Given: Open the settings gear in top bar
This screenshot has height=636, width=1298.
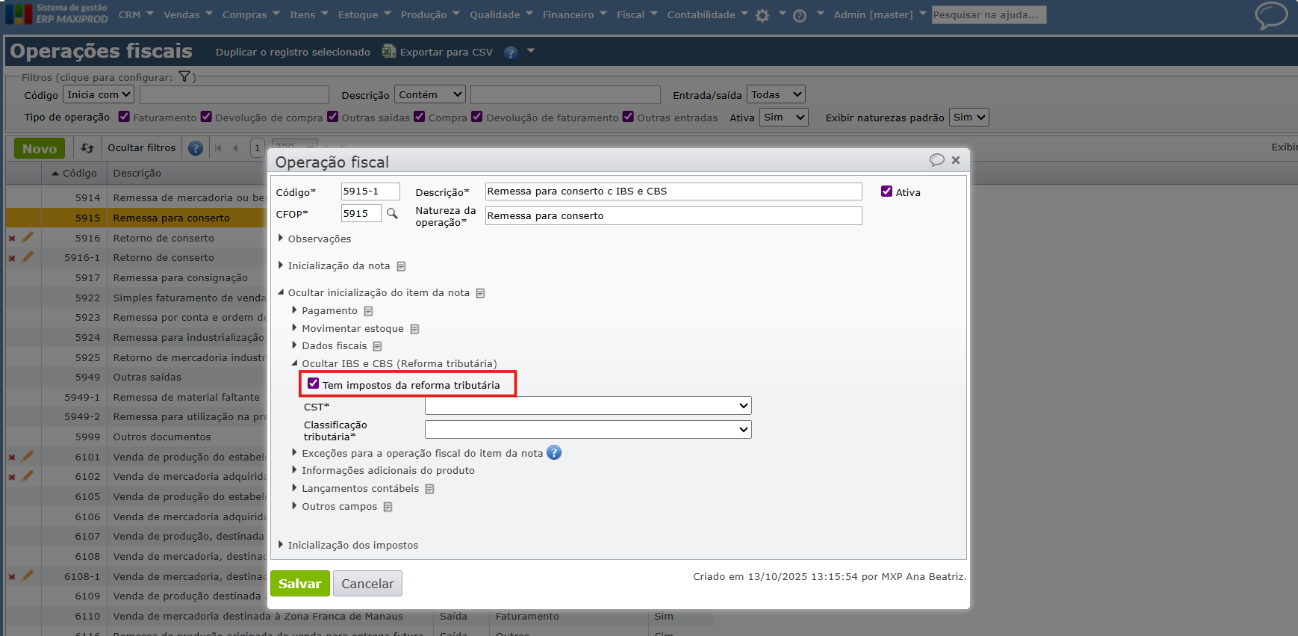Looking at the screenshot, I should (762, 15).
